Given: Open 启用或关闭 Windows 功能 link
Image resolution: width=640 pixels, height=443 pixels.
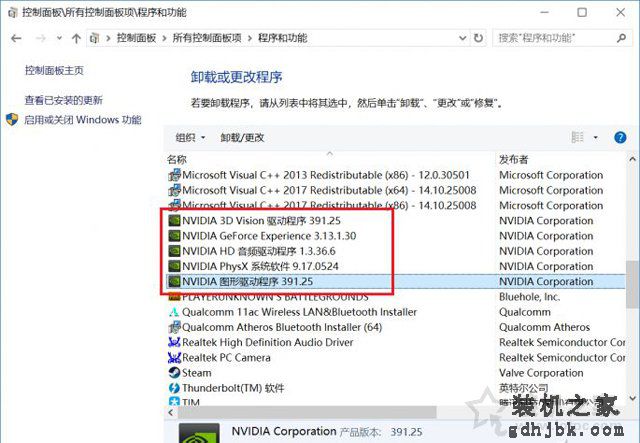Looking at the screenshot, I should [x=83, y=120].
